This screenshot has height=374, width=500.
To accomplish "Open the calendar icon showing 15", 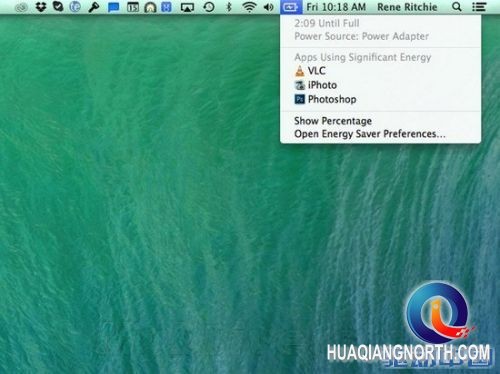I will [133, 7].
